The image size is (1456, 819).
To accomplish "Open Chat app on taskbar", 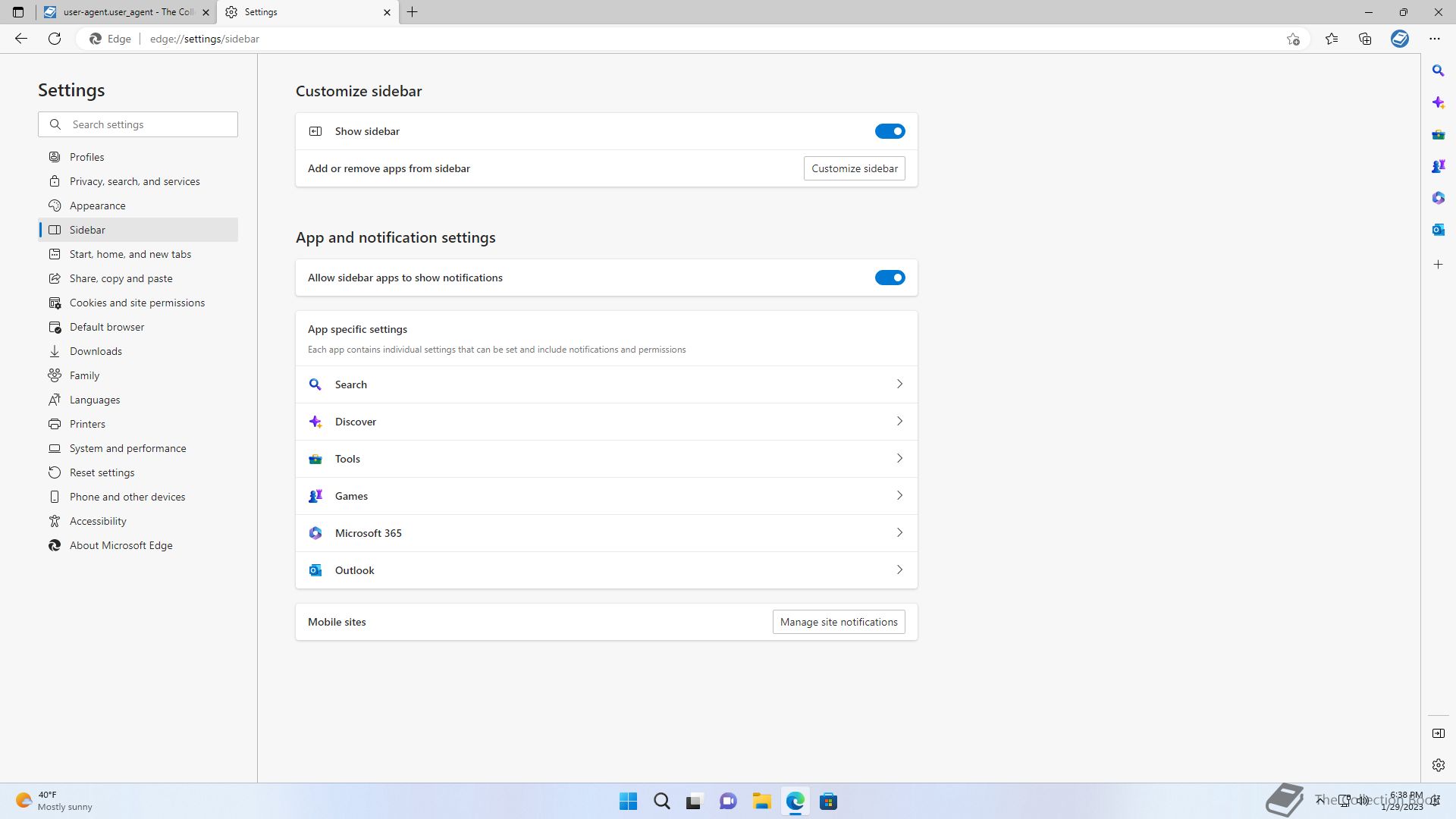I will pos(728,802).
